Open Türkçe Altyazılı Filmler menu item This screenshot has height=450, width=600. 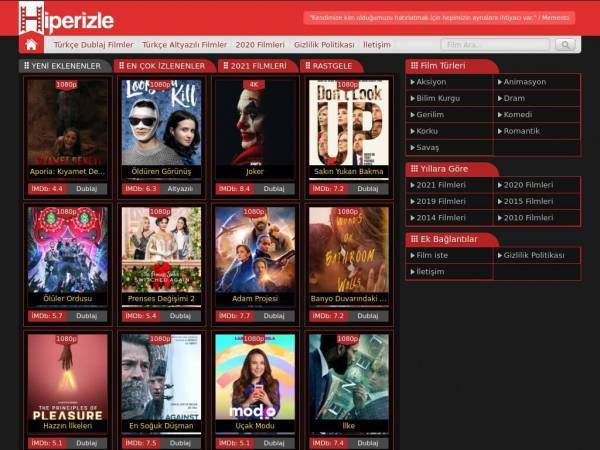click(184, 45)
